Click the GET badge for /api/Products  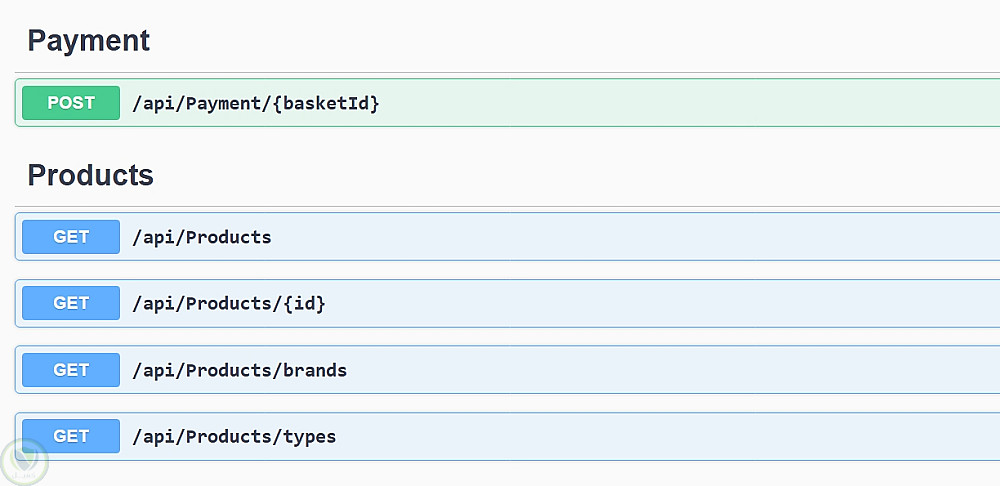(71, 237)
